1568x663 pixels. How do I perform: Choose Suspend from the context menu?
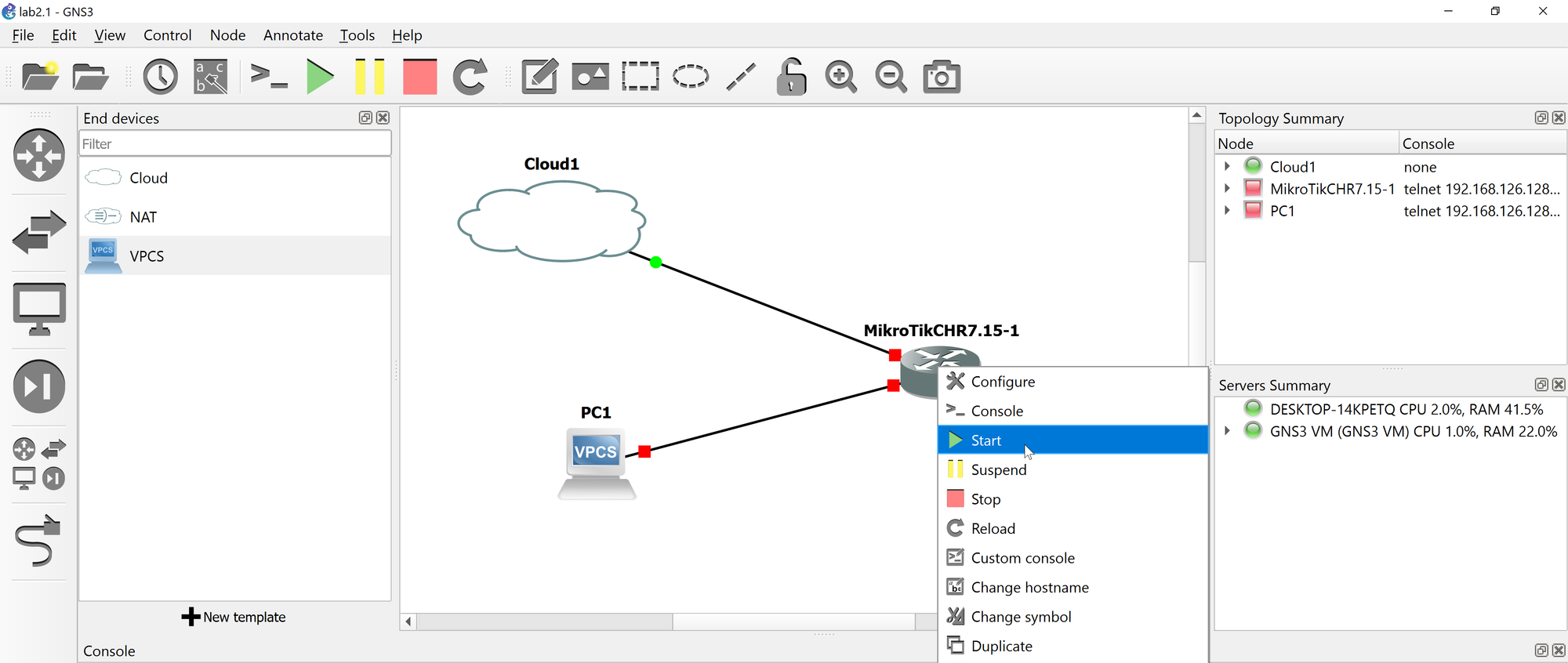[x=1073, y=469]
